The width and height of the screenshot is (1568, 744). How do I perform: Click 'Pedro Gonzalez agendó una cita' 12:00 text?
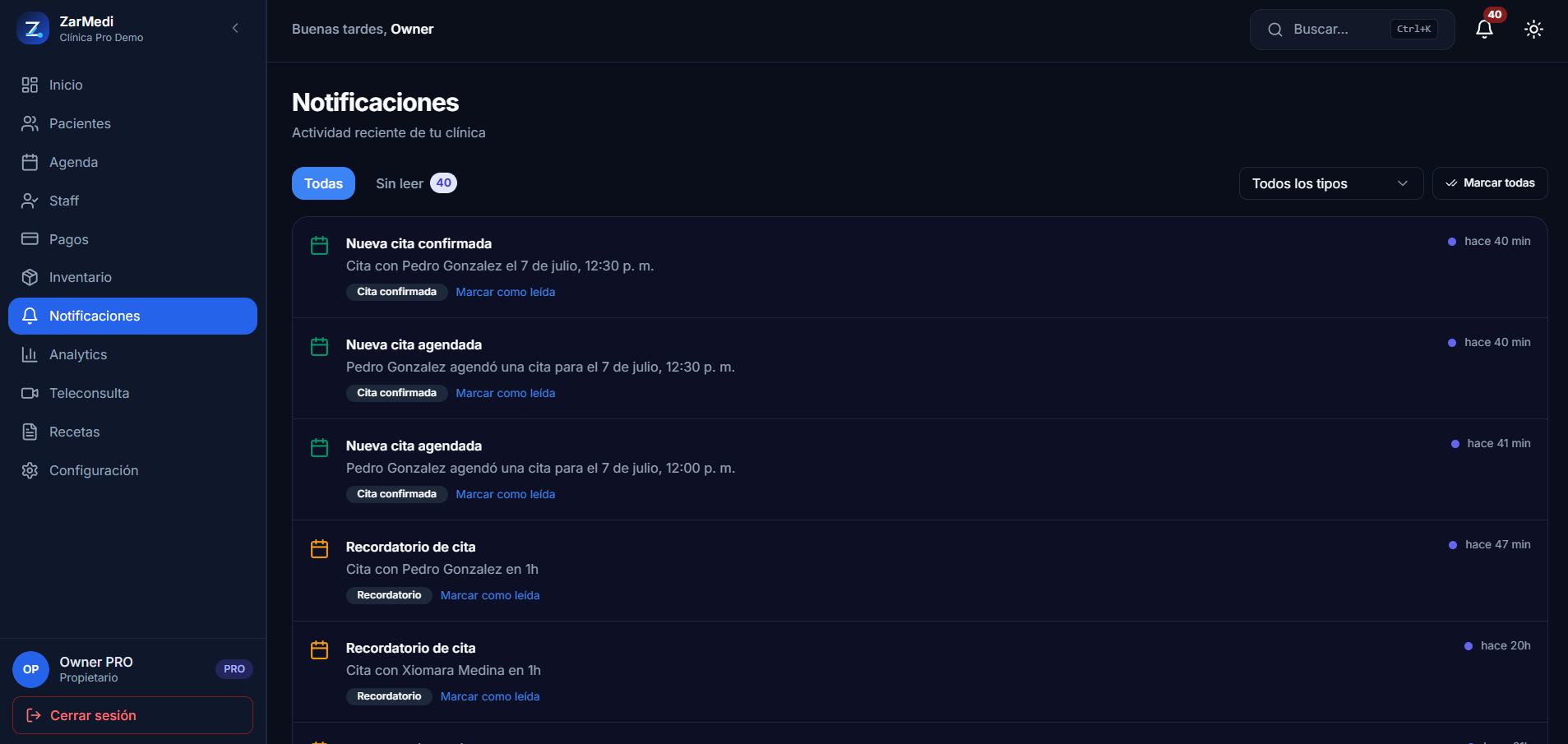click(540, 468)
